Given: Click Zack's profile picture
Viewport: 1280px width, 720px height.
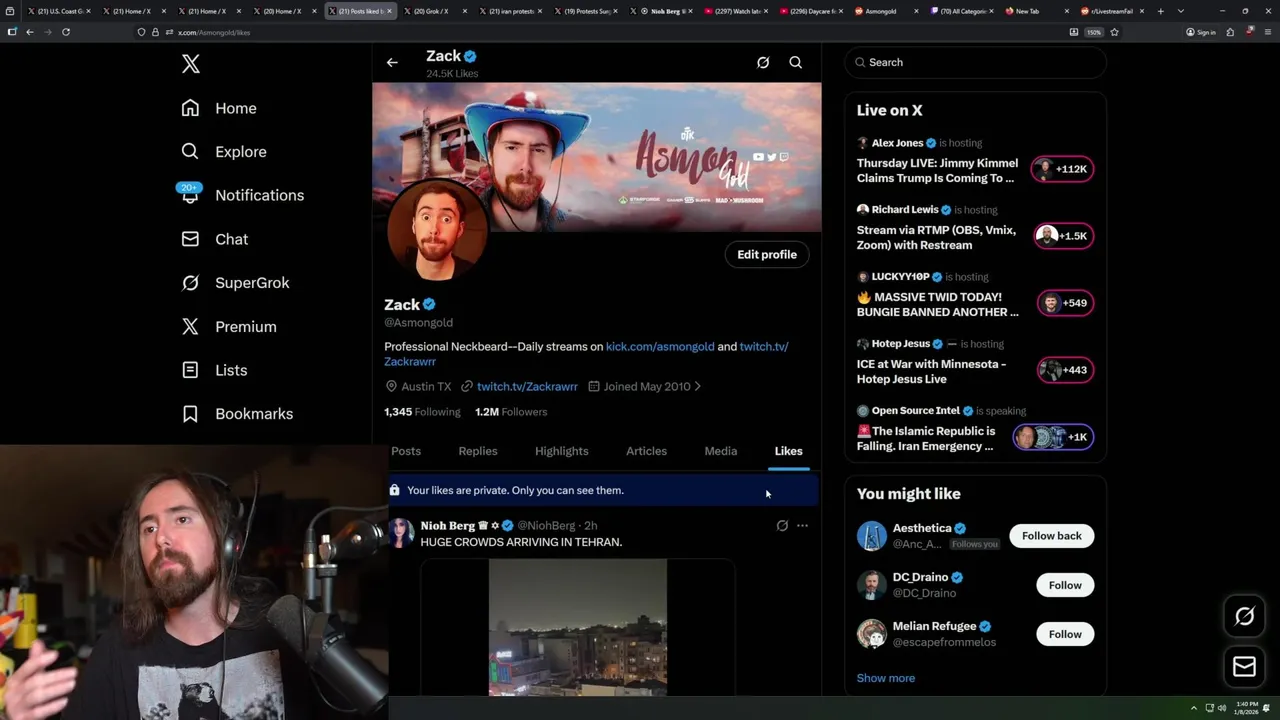Looking at the screenshot, I should tap(437, 229).
